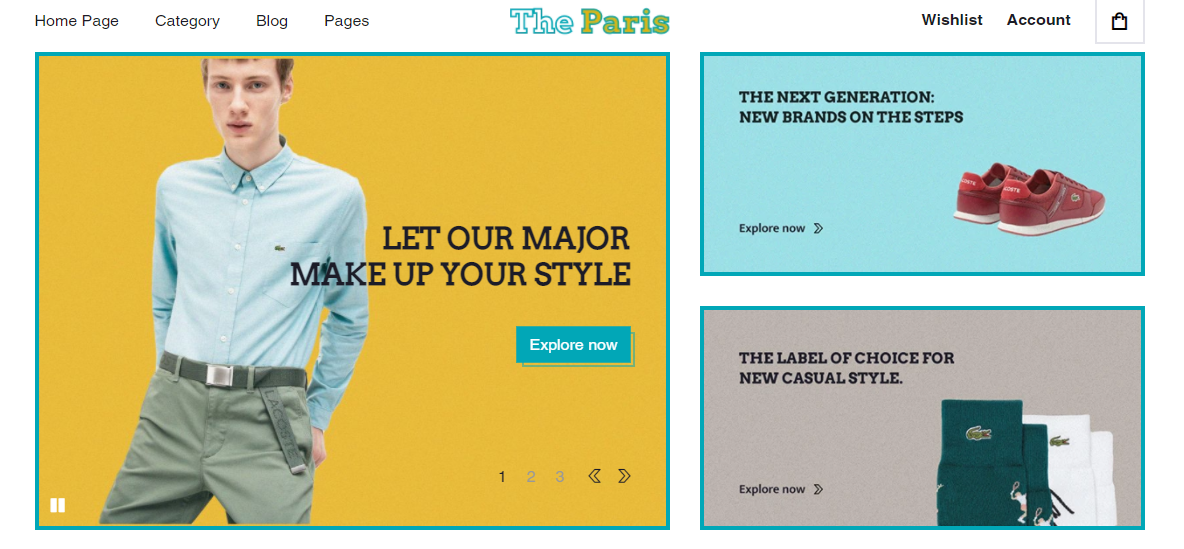1184x549 pixels.
Task: Open the shopping bag cart icon
Action: pos(1120,22)
